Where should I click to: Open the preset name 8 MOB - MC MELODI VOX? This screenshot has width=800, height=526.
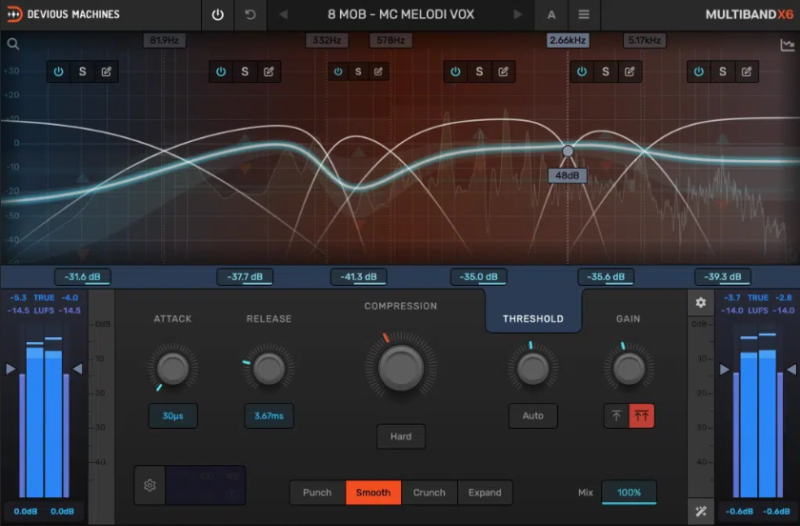[400, 15]
